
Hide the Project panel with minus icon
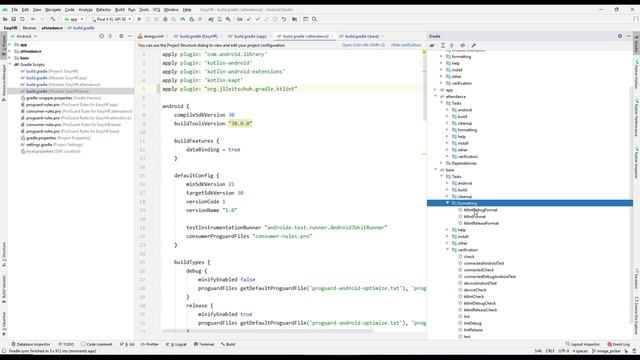click(x=130, y=36)
